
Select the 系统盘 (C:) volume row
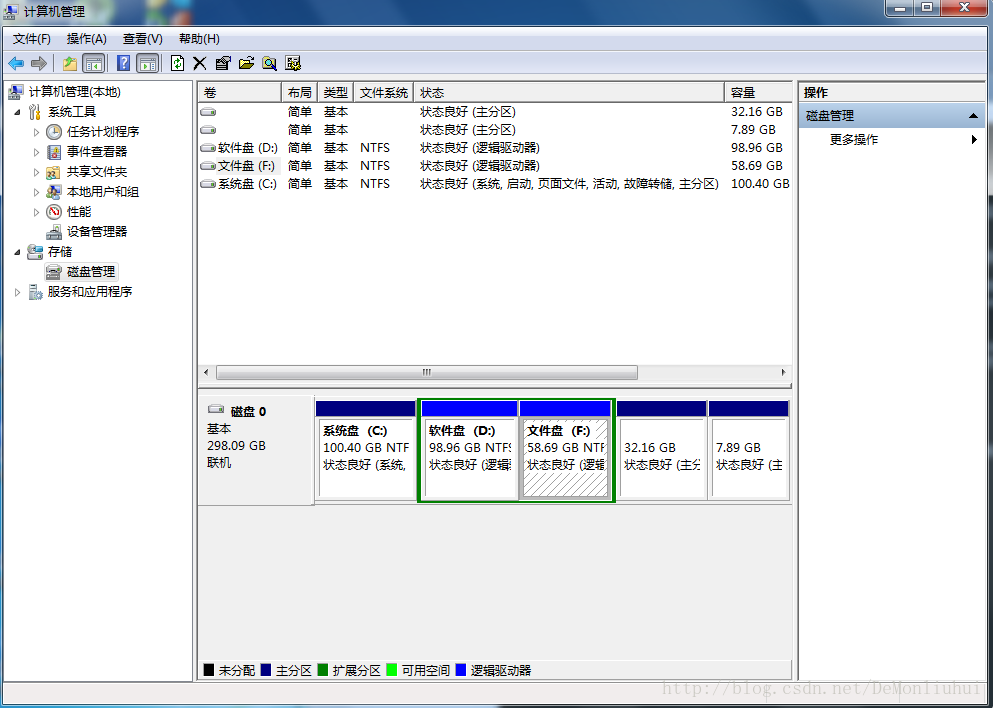pos(495,184)
